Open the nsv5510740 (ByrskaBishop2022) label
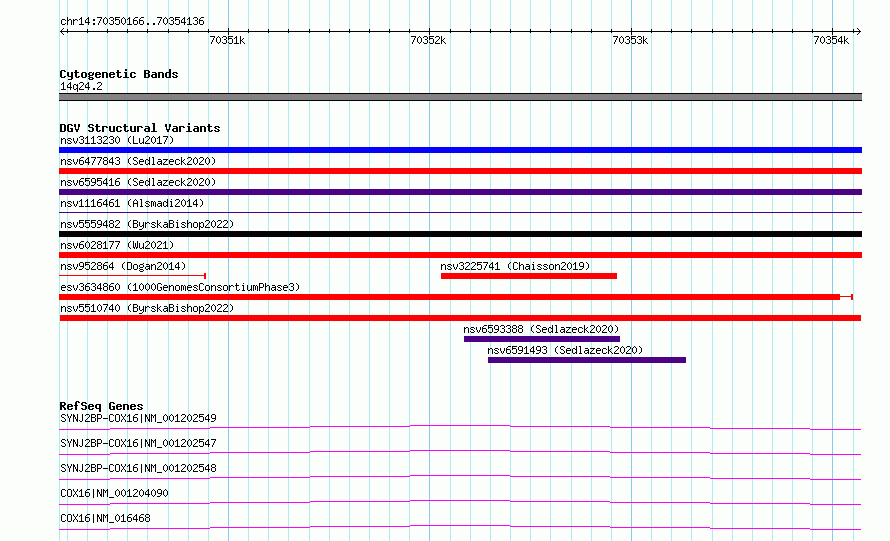890x541 pixels. click(x=147, y=308)
